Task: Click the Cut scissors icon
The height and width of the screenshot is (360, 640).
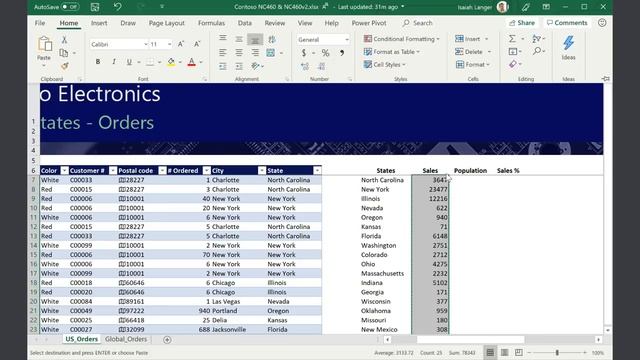Action: 64,40
